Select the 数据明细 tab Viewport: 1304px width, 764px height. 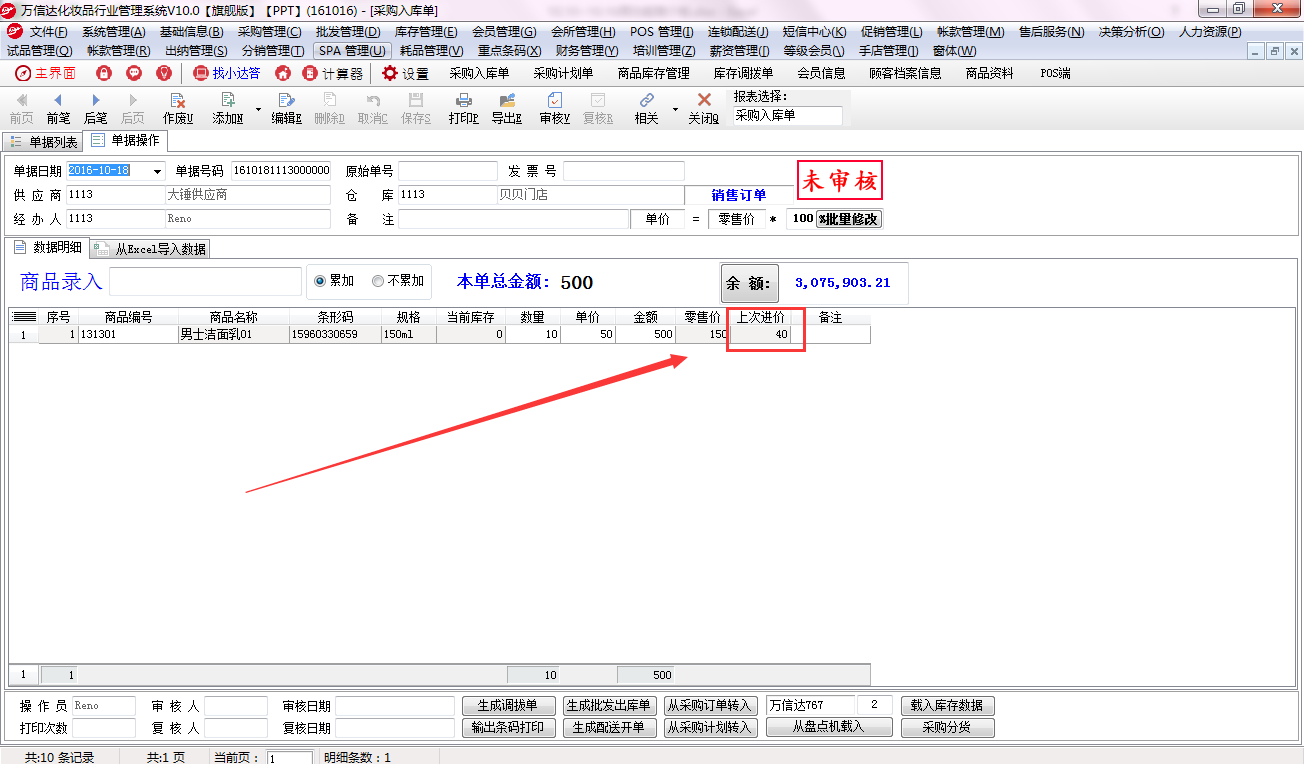pyautogui.click(x=48, y=247)
